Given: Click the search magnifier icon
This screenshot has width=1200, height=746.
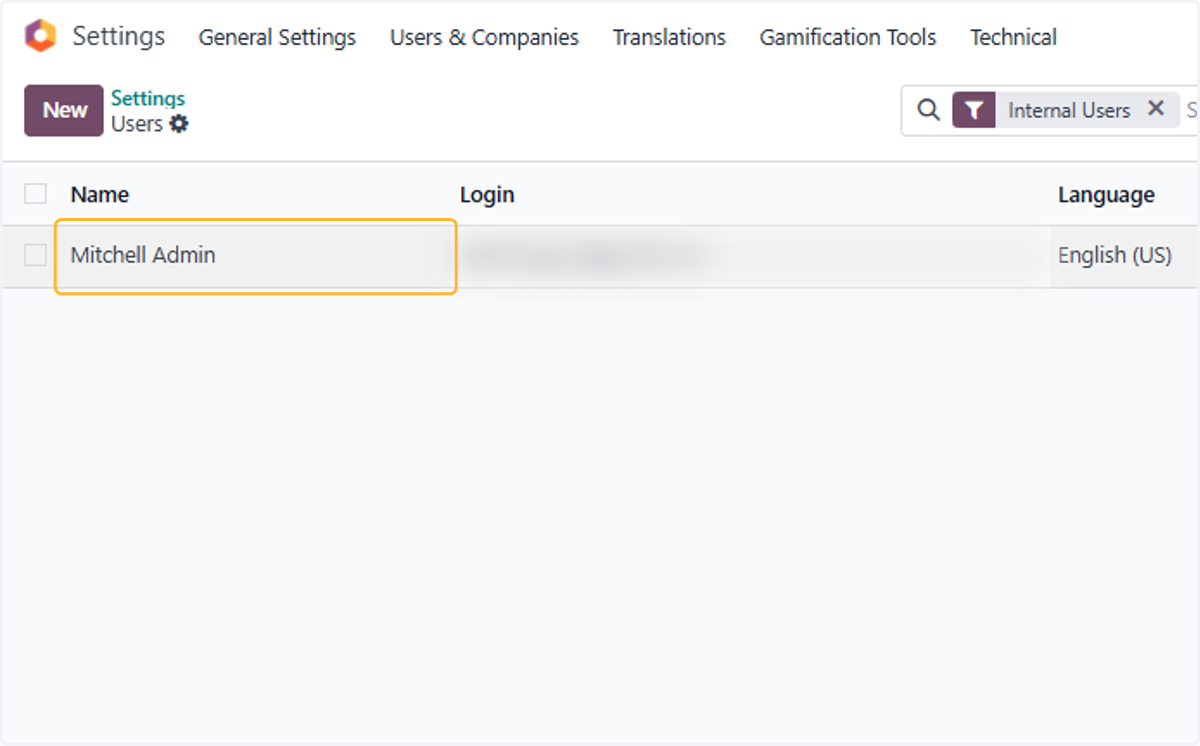Looking at the screenshot, I should pos(929,110).
